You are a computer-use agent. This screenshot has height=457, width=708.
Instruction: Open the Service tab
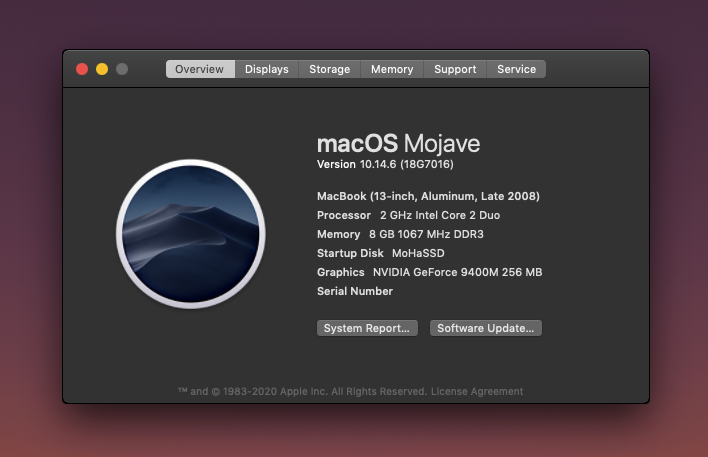coord(516,69)
